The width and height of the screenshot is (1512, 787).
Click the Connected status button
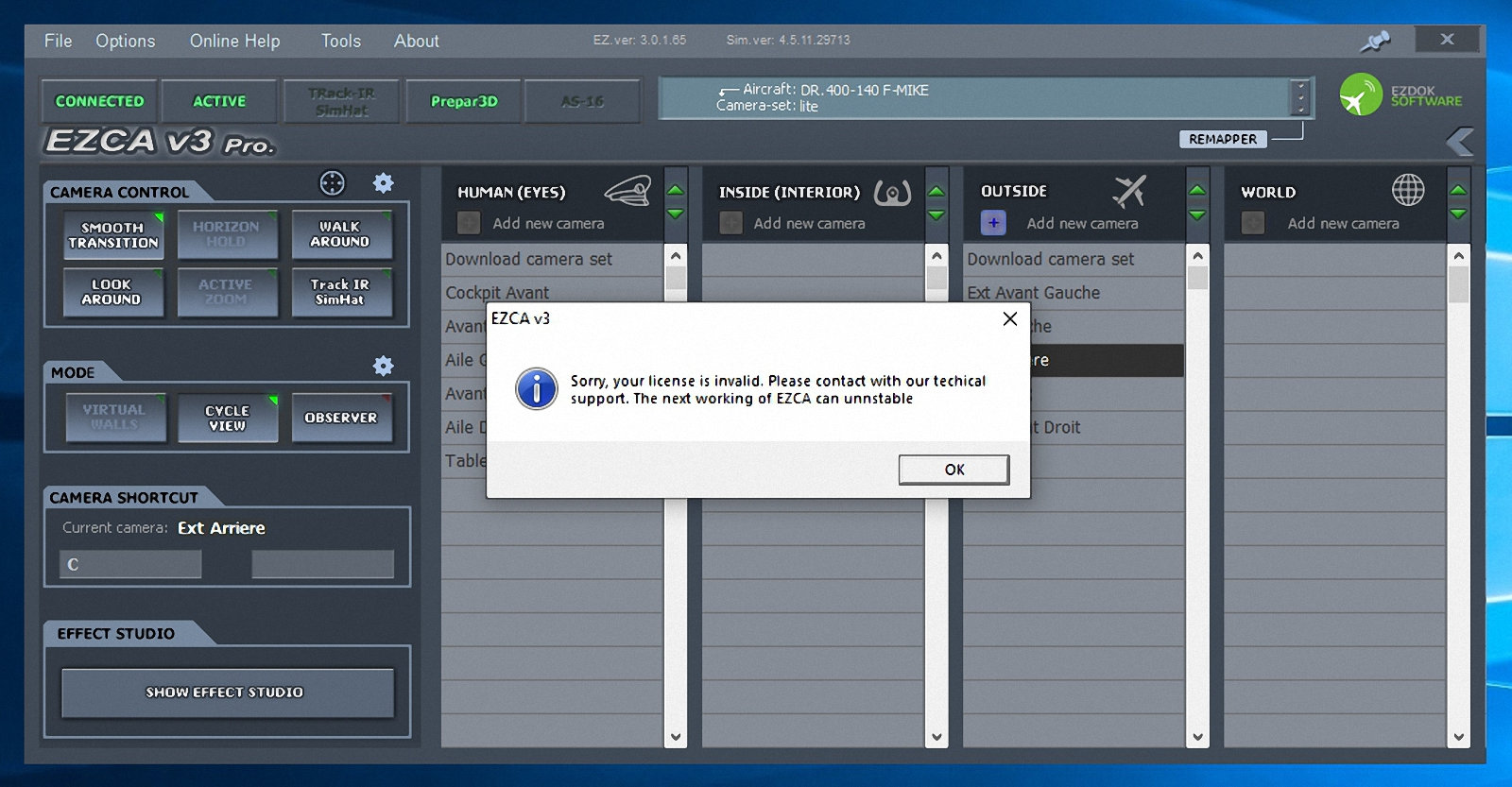pos(99,101)
